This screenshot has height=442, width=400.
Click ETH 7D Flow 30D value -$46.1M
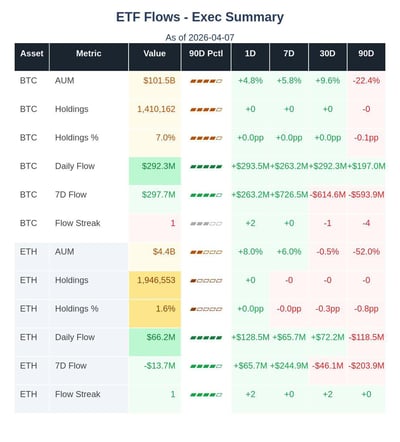pos(328,366)
